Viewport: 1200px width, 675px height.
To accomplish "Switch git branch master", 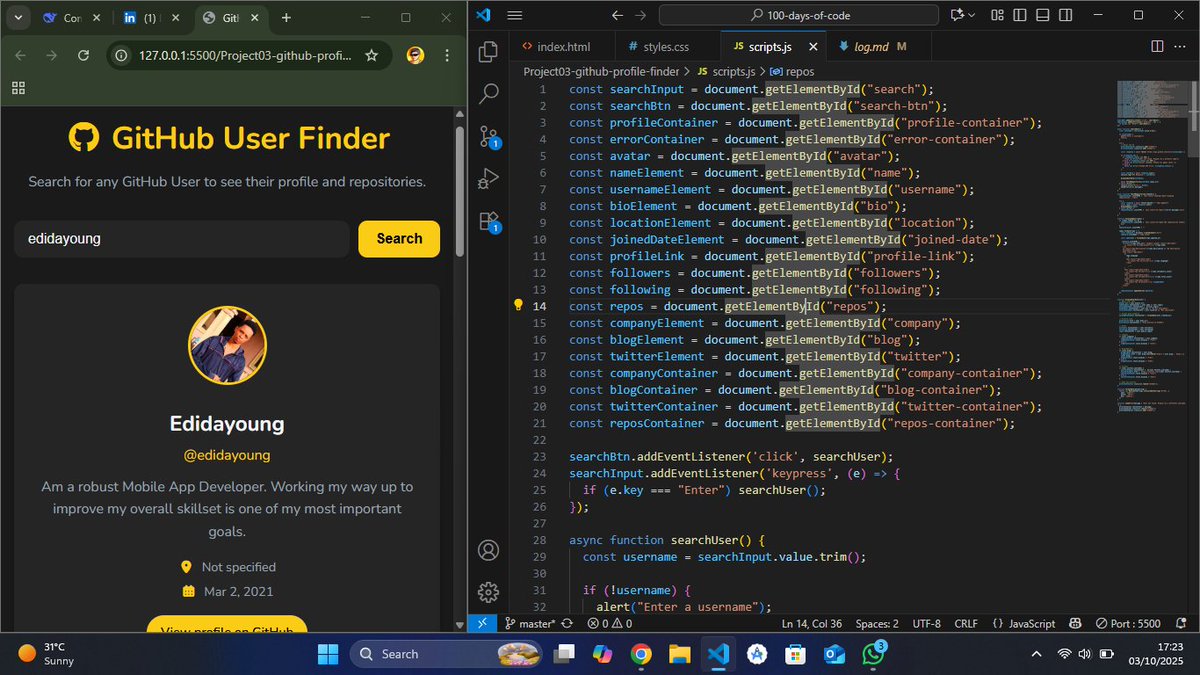I will click(529, 623).
